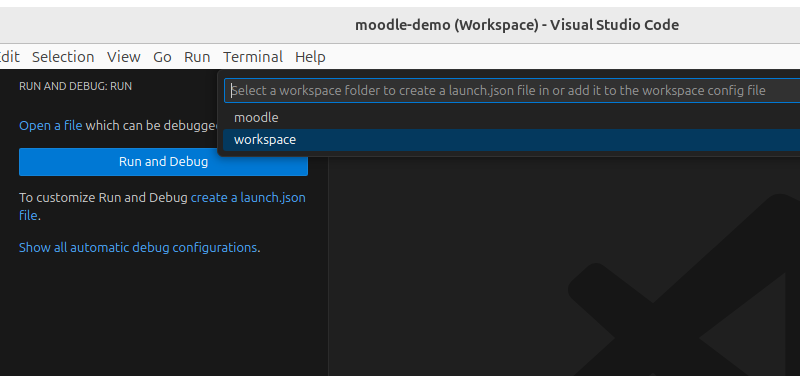Choose the workspace option in picker
This screenshot has width=800, height=376.
pyautogui.click(x=511, y=140)
